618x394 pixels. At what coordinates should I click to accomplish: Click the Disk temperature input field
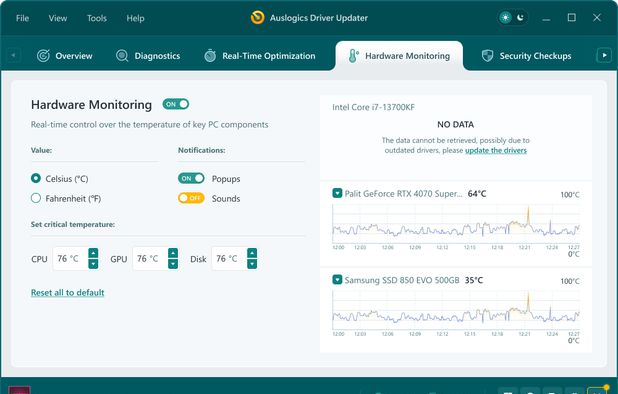click(x=229, y=258)
